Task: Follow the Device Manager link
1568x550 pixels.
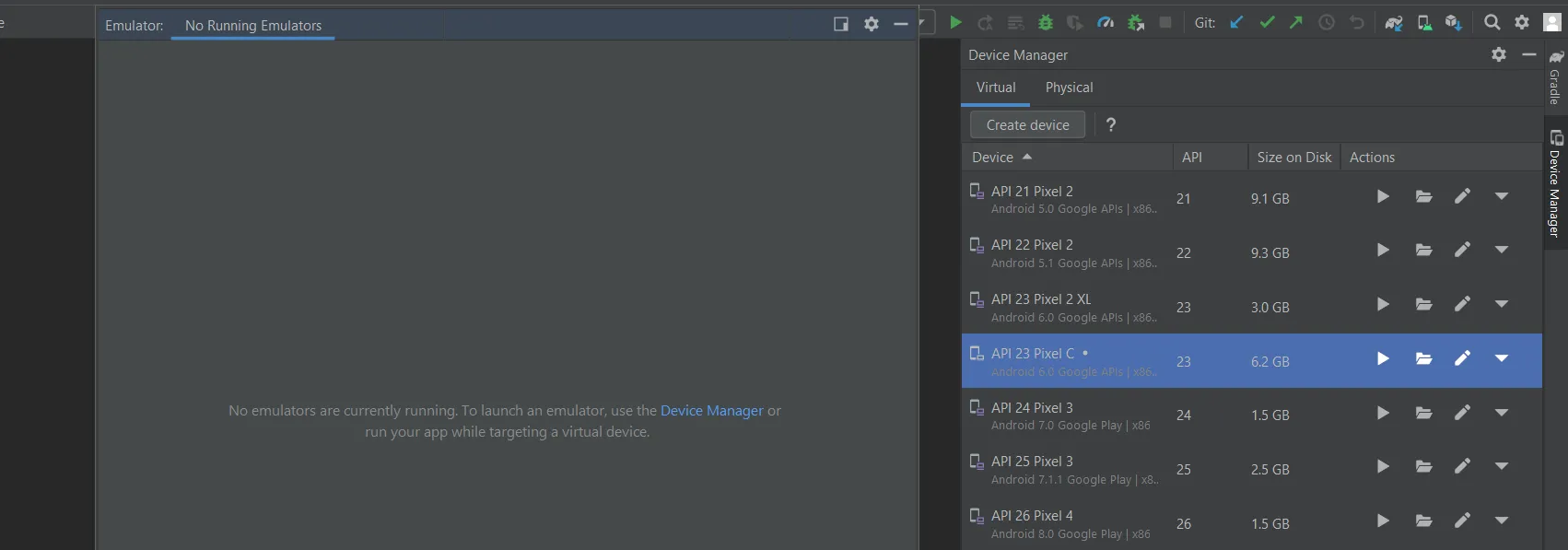Action: pyautogui.click(x=711, y=411)
